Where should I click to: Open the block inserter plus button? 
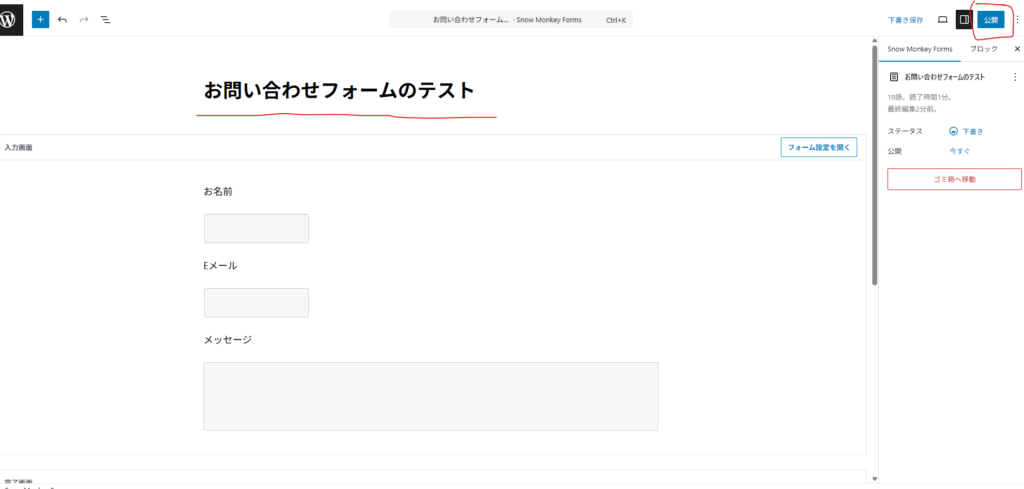(x=40, y=20)
